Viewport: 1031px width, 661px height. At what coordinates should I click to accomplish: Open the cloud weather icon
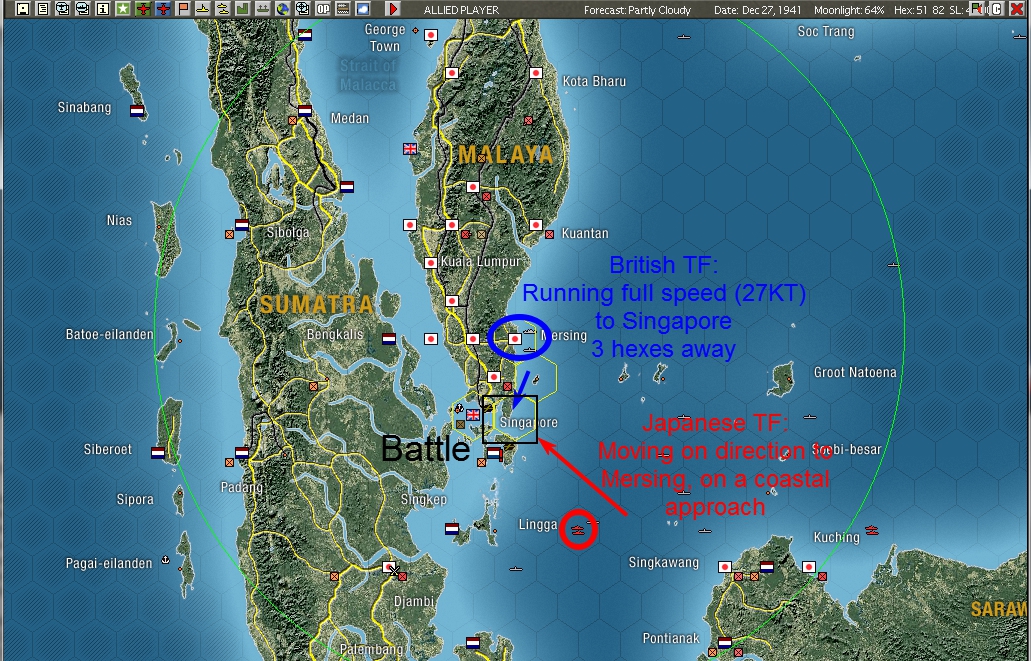pos(363,9)
